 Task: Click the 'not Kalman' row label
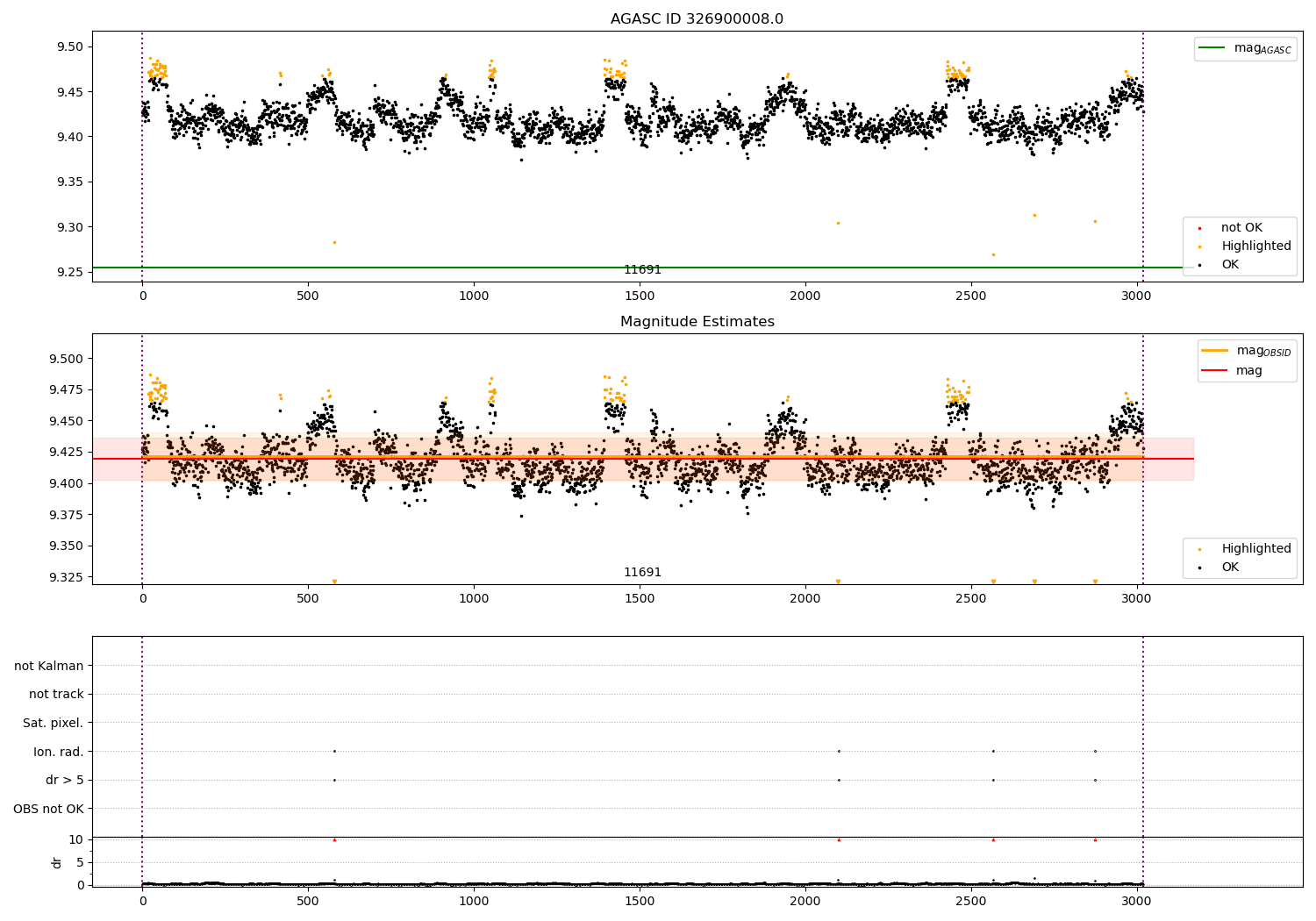(x=49, y=666)
